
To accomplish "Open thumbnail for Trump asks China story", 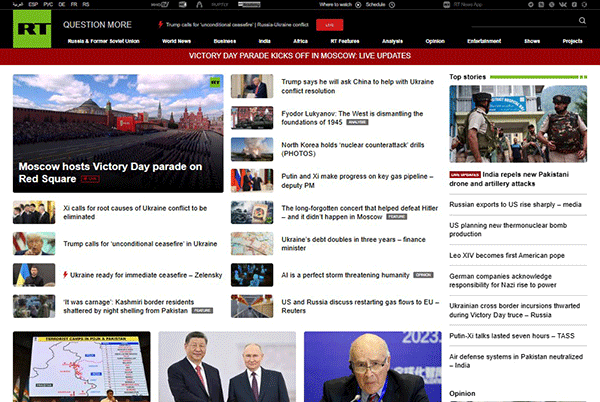I will tap(252, 86).
